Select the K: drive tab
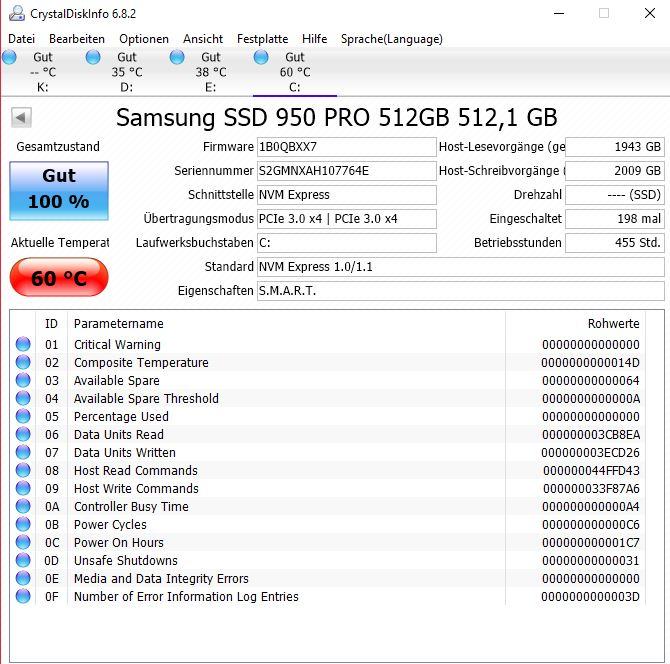 tap(42, 72)
